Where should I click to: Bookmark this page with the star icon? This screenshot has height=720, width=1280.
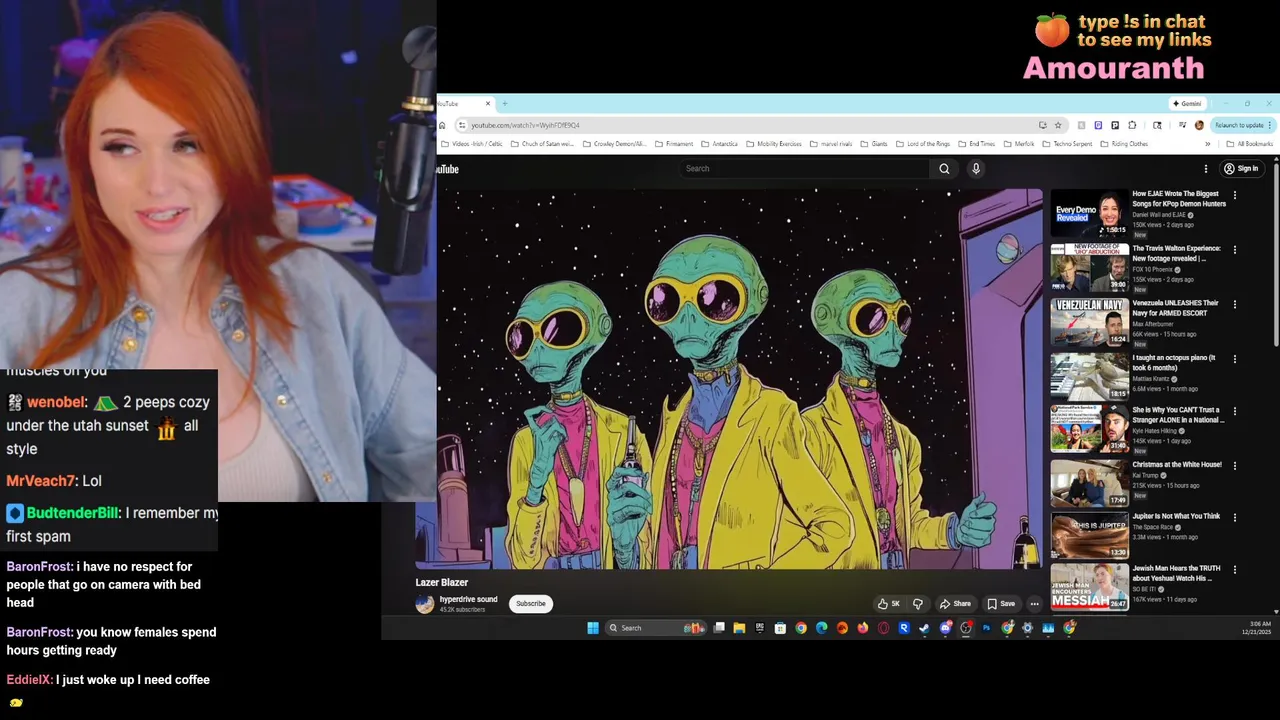tap(1058, 125)
